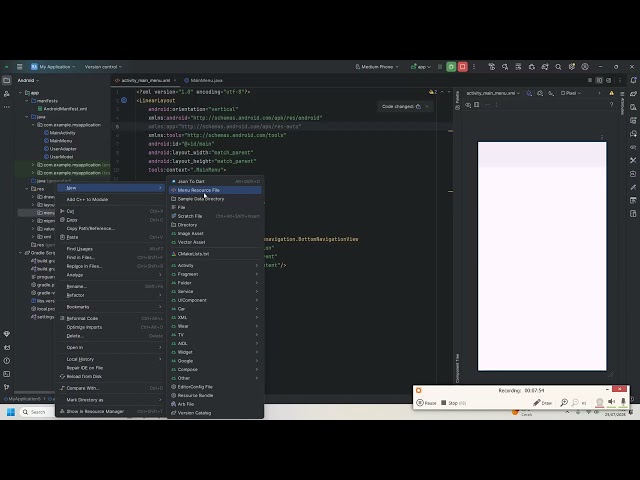Open the Resource Manager sidebar icon

[x=7, y=94]
